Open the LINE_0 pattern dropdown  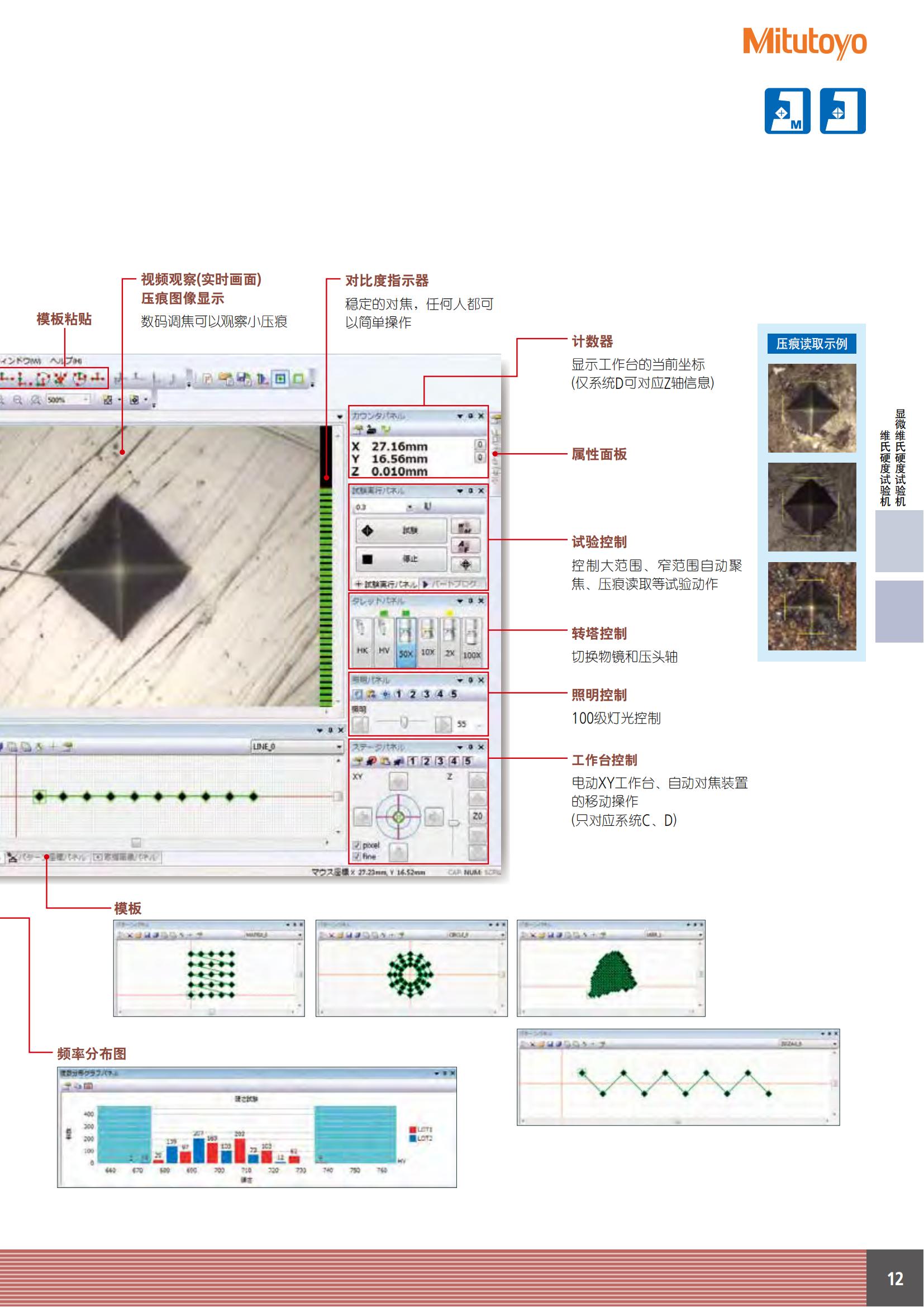click(339, 747)
